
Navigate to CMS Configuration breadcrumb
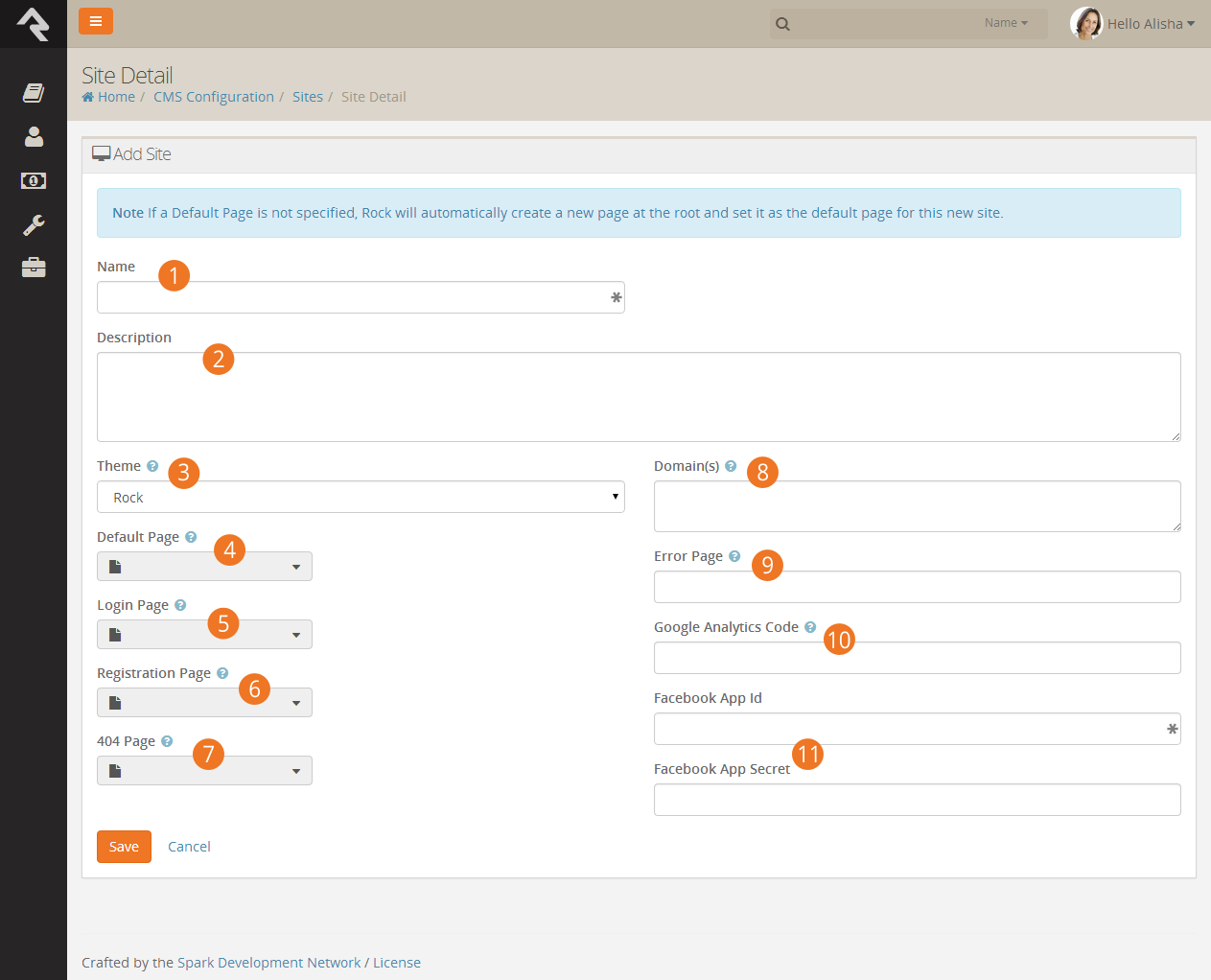[214, 97]
